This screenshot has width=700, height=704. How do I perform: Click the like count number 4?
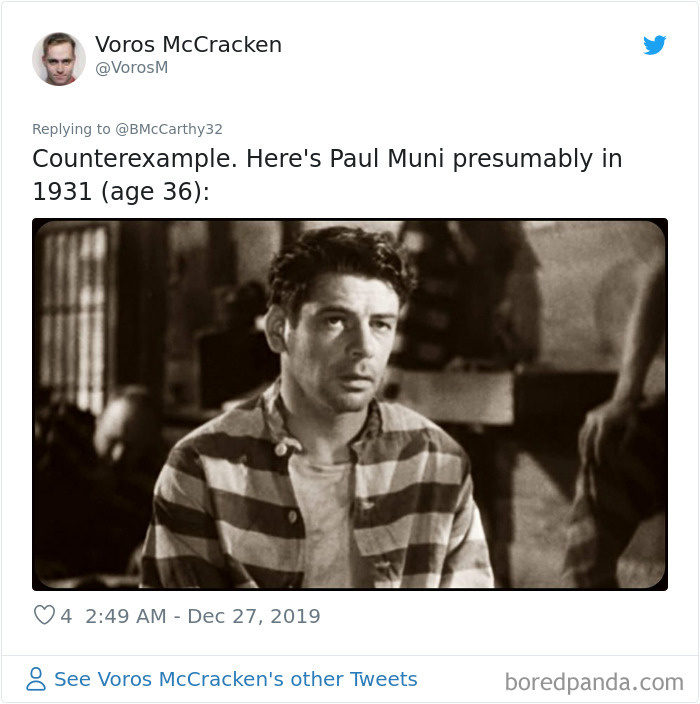click(x=66, y=616)
